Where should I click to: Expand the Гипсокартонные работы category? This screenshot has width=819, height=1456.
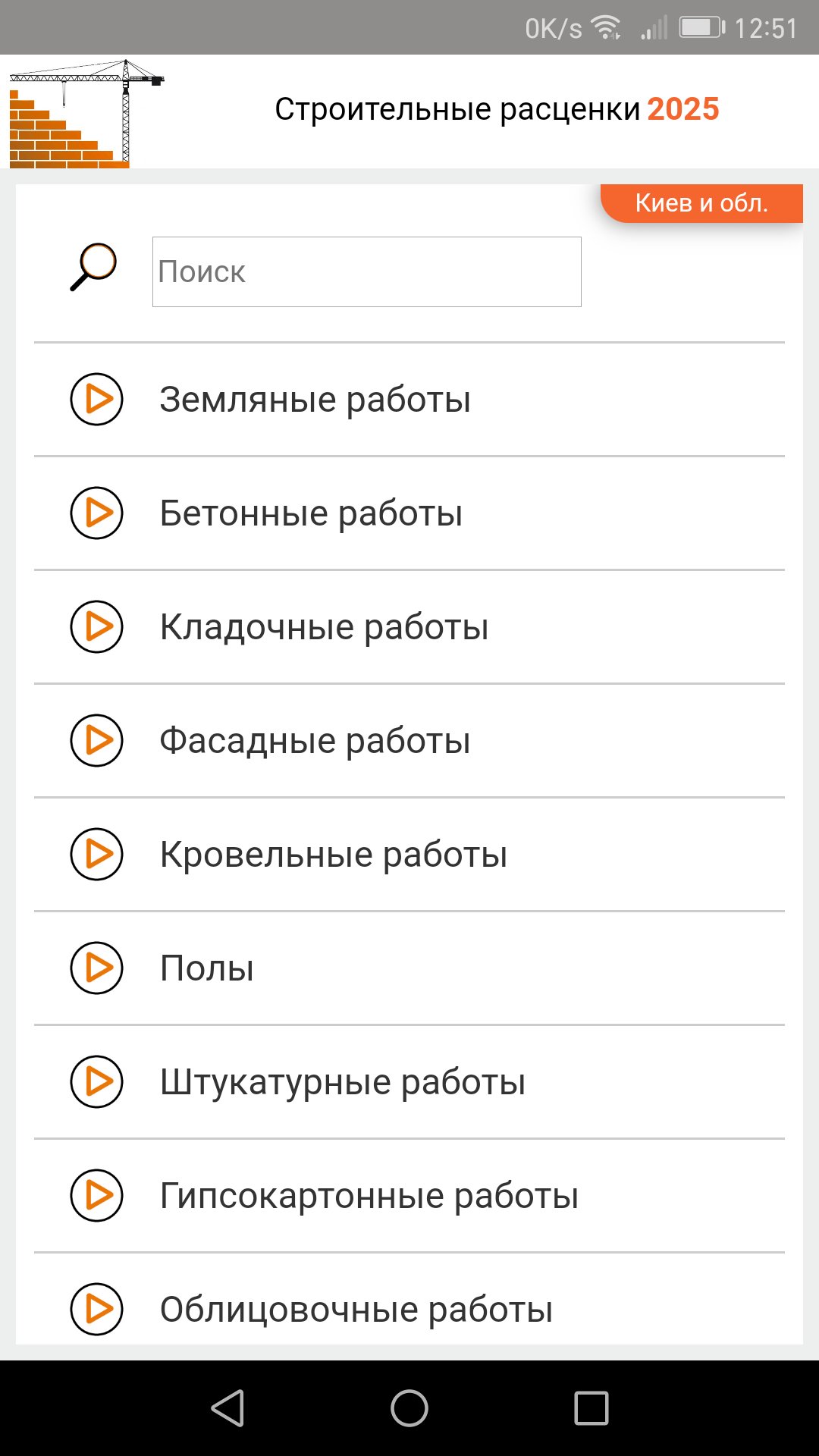pos(96,1195)
